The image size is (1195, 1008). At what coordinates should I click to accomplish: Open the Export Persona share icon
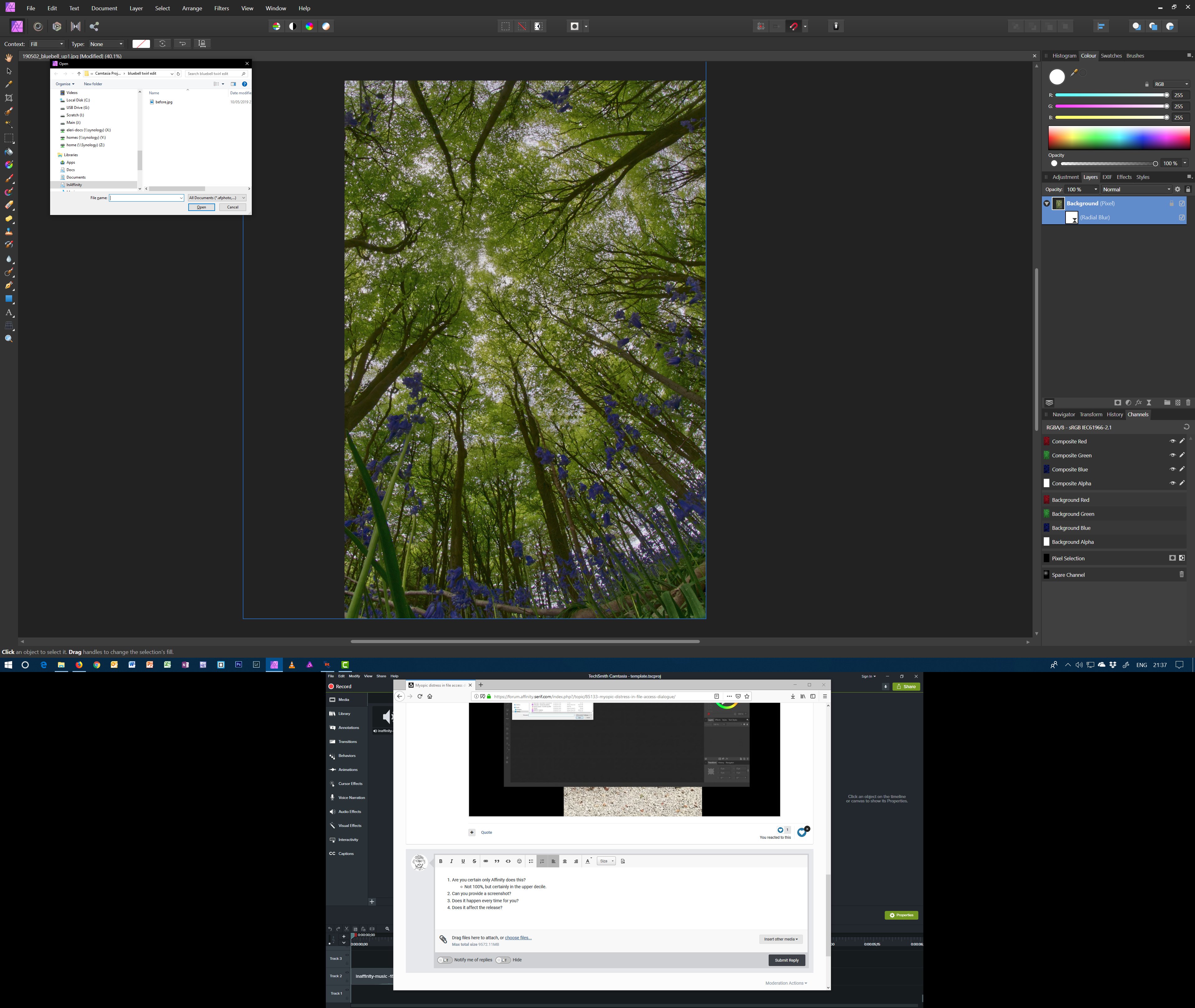click(x=94, y=26)
